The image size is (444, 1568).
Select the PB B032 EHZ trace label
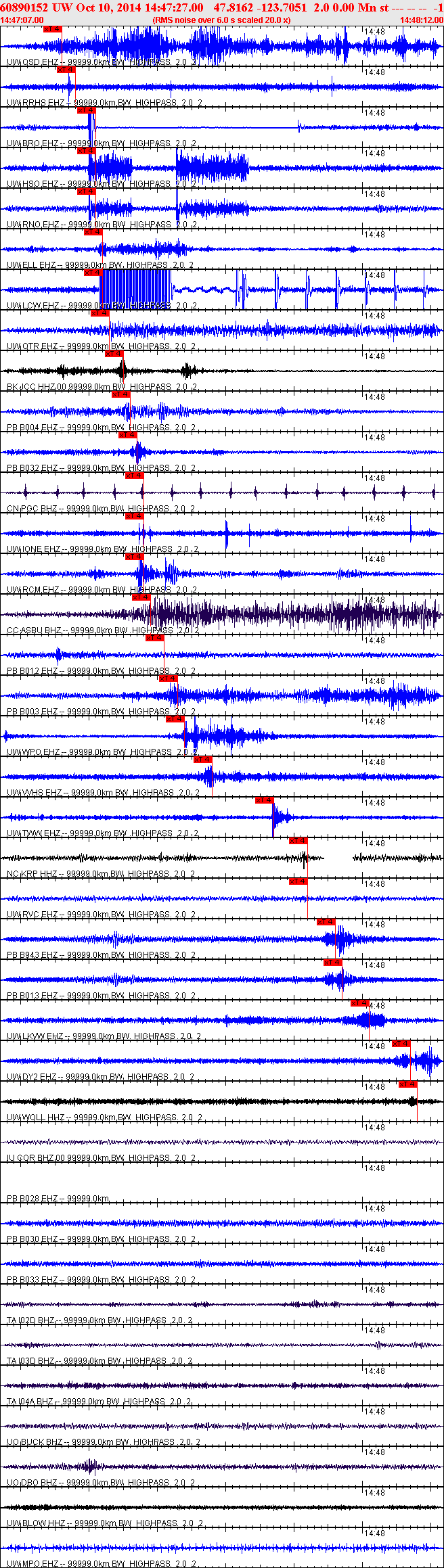(101, 468)
